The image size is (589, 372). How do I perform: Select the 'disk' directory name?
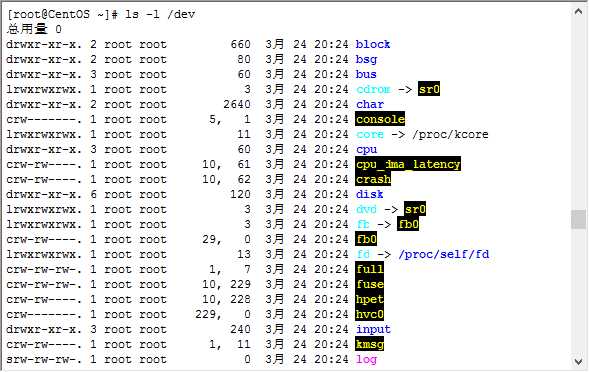370,194
